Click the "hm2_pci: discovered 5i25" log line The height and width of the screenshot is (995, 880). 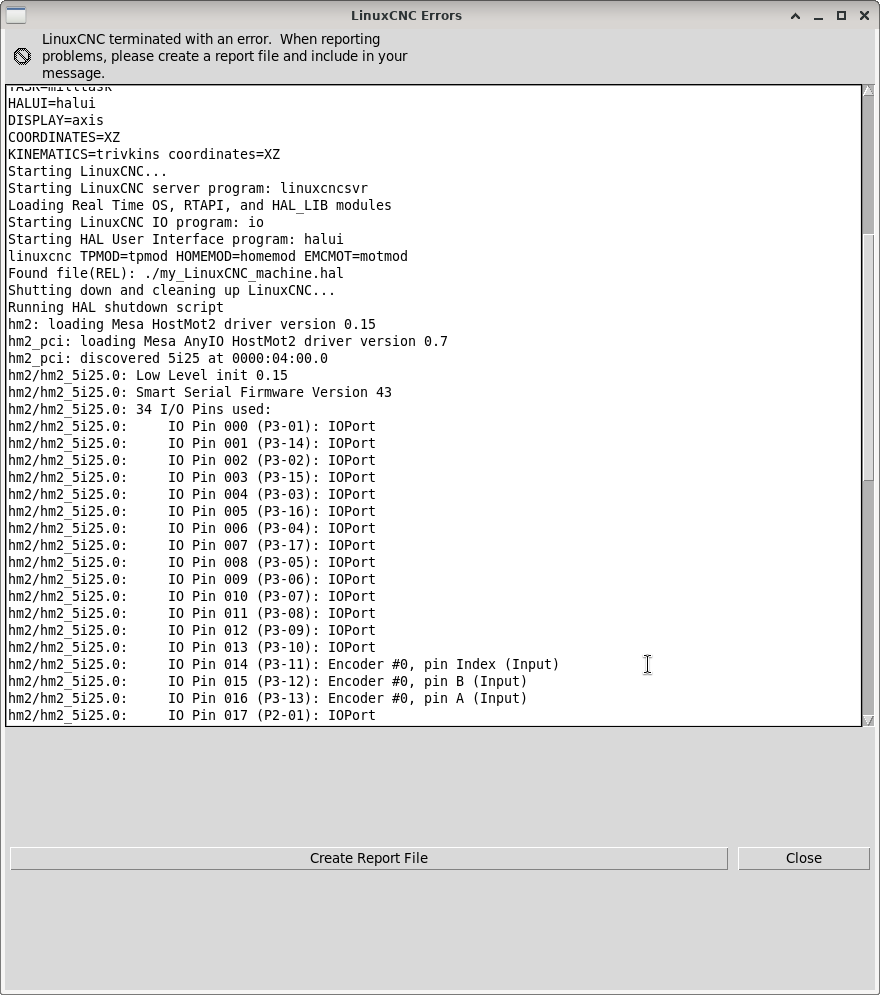[167, 358]
